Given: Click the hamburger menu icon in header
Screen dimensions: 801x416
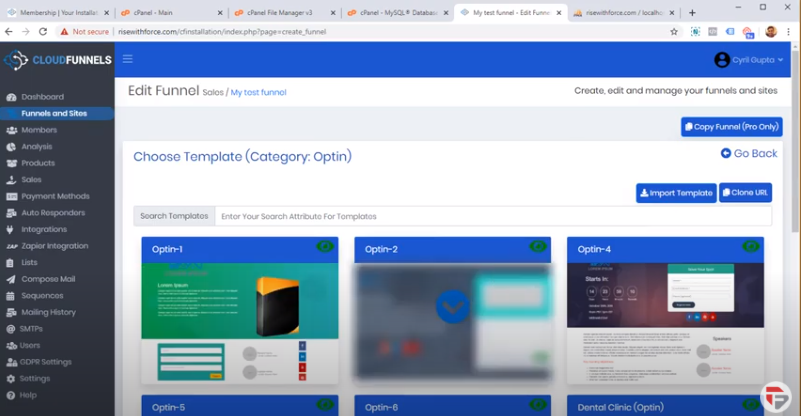Looking at the screenshot, I should point(128,59).
